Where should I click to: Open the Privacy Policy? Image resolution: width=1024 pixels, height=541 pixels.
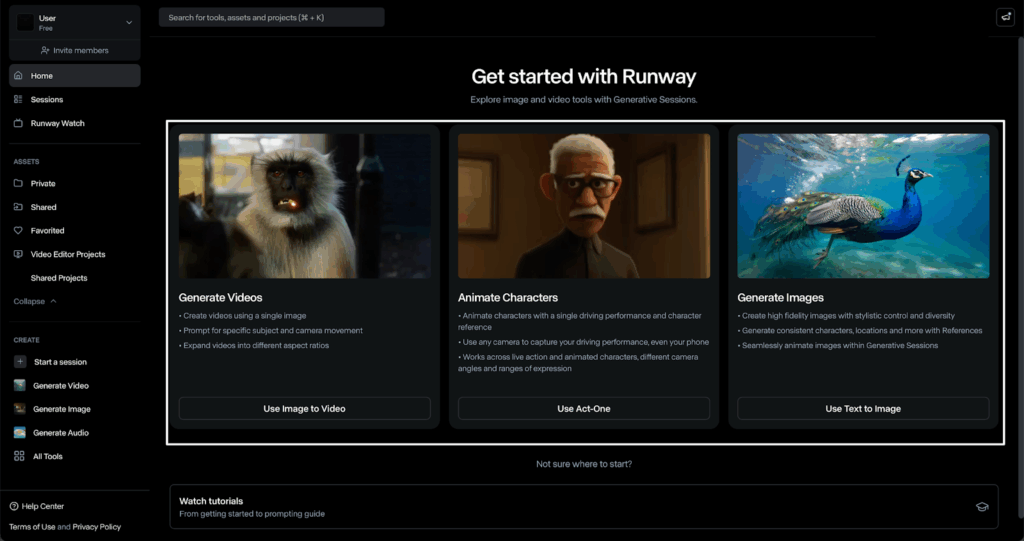[x=97, y=527]
